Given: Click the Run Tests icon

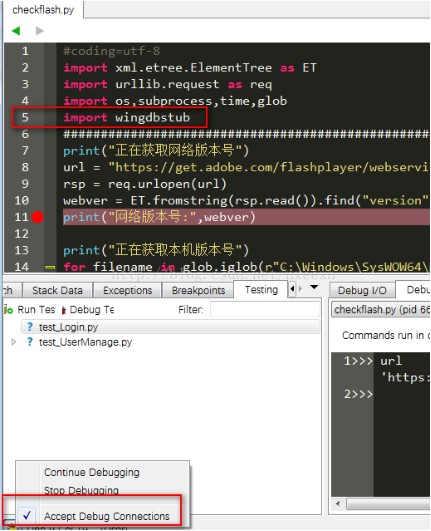Looking at the screenshot, I should [x=8, y=310].
